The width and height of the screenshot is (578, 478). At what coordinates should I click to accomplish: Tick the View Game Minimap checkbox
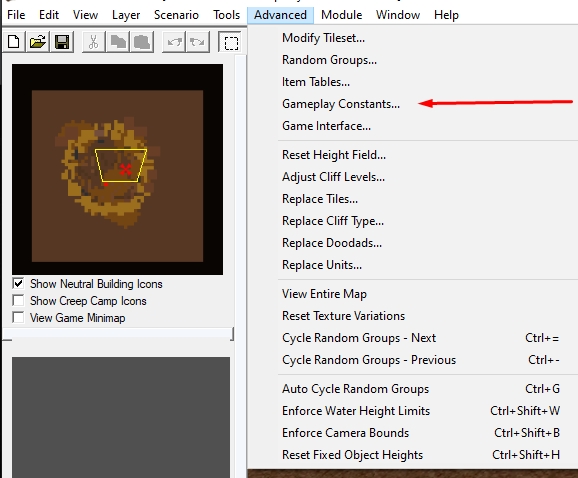pos(18,317)
